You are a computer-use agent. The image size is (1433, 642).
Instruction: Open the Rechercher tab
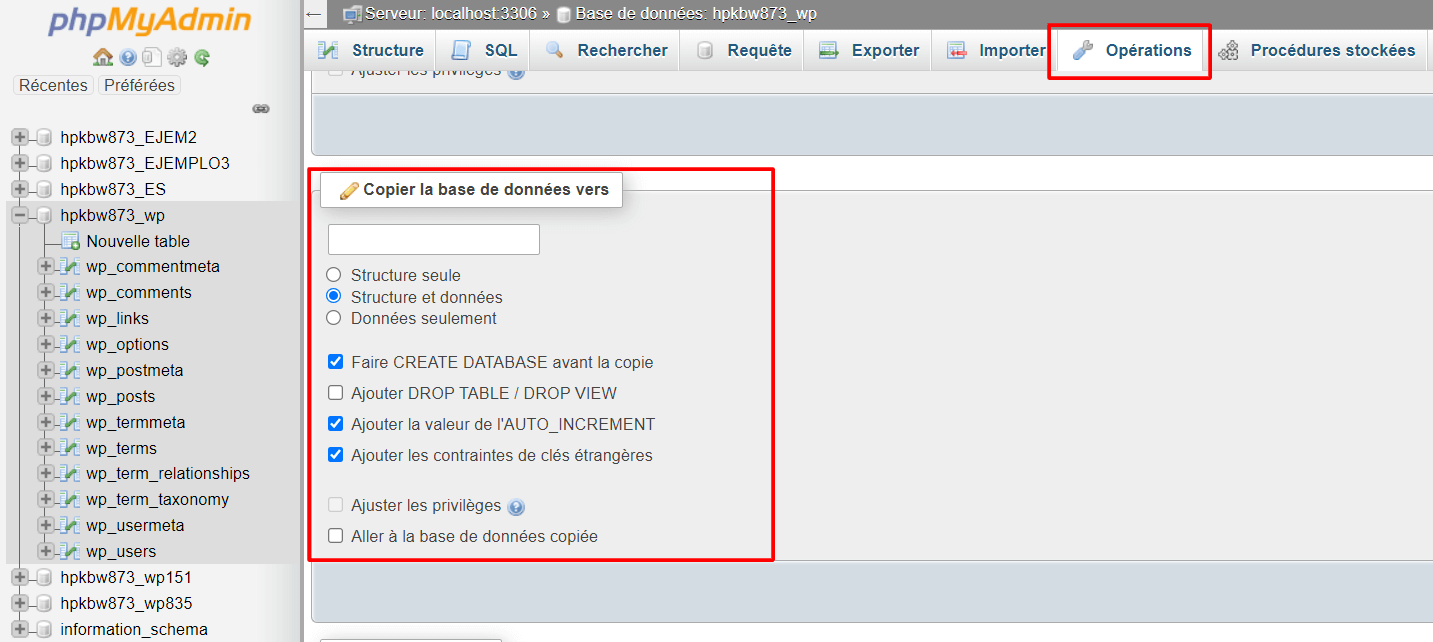[x=606, y=50]
